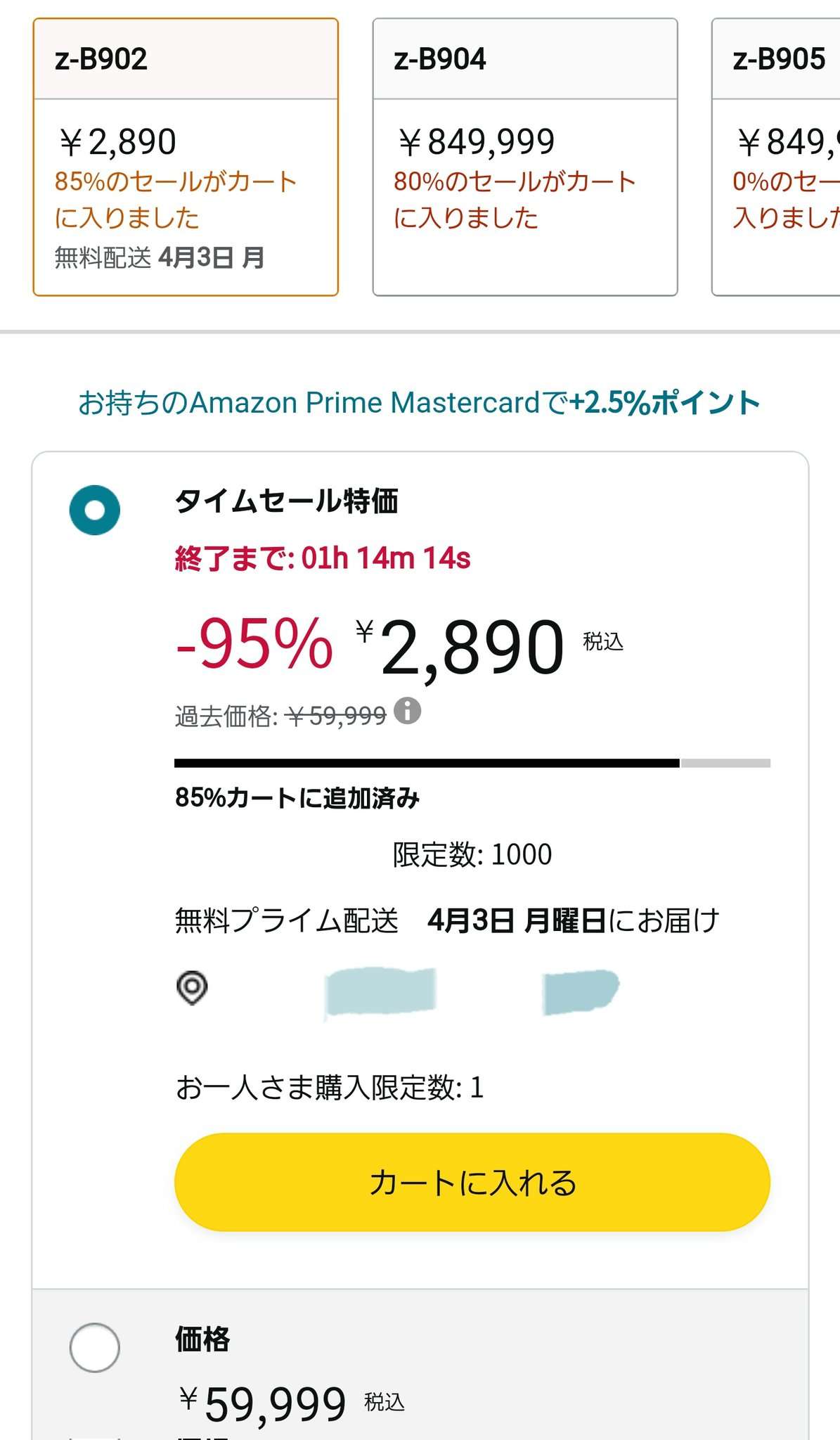Tap the first blurred delivery address

(380, 991)
